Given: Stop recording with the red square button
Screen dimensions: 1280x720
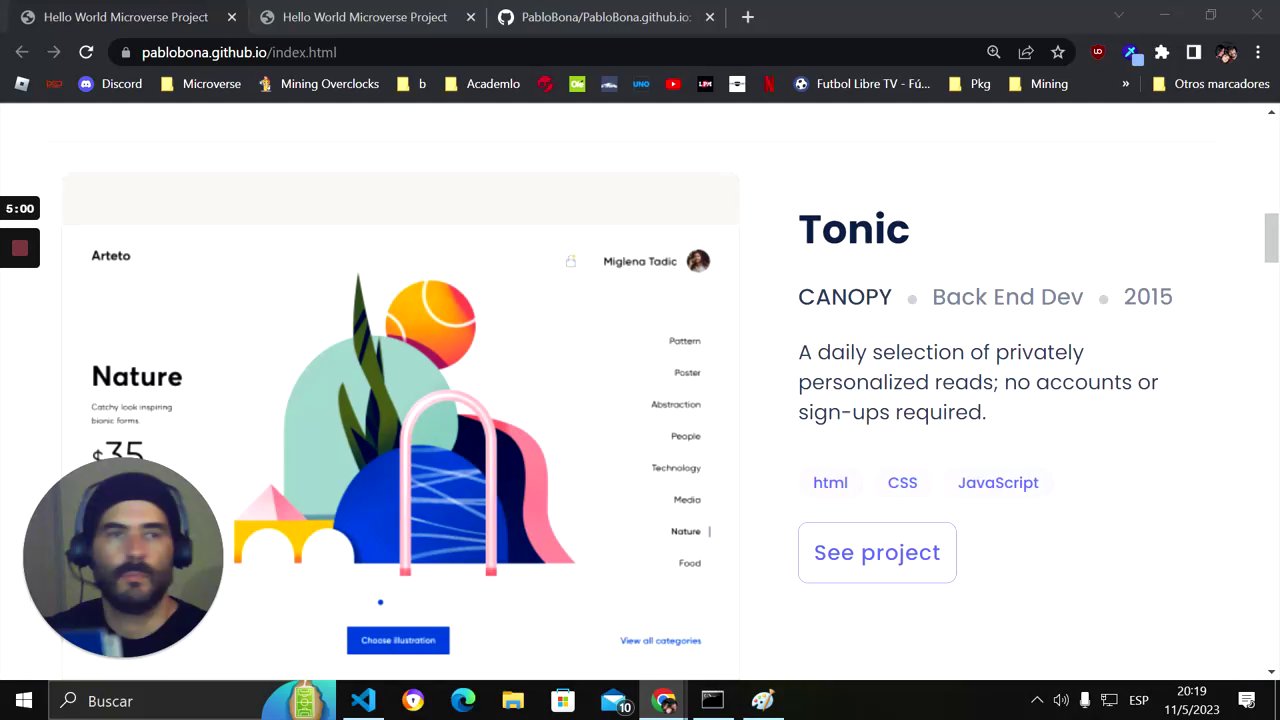Looking at the screenshot, I should point(20,248).
